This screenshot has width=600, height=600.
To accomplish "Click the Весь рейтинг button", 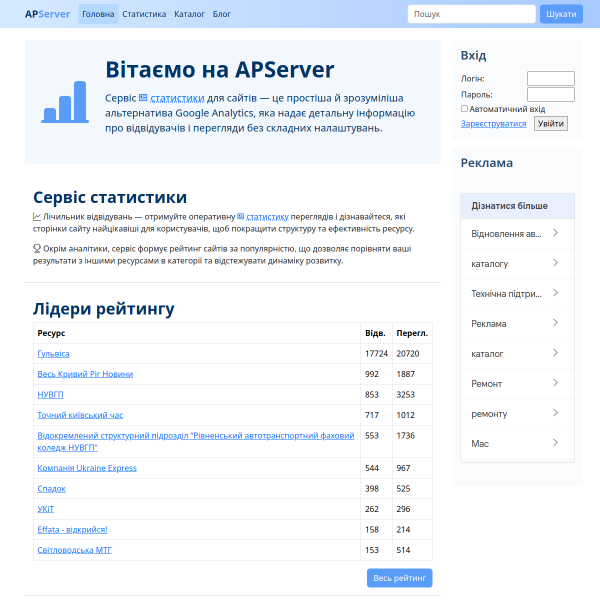I will tap(399, 578).
